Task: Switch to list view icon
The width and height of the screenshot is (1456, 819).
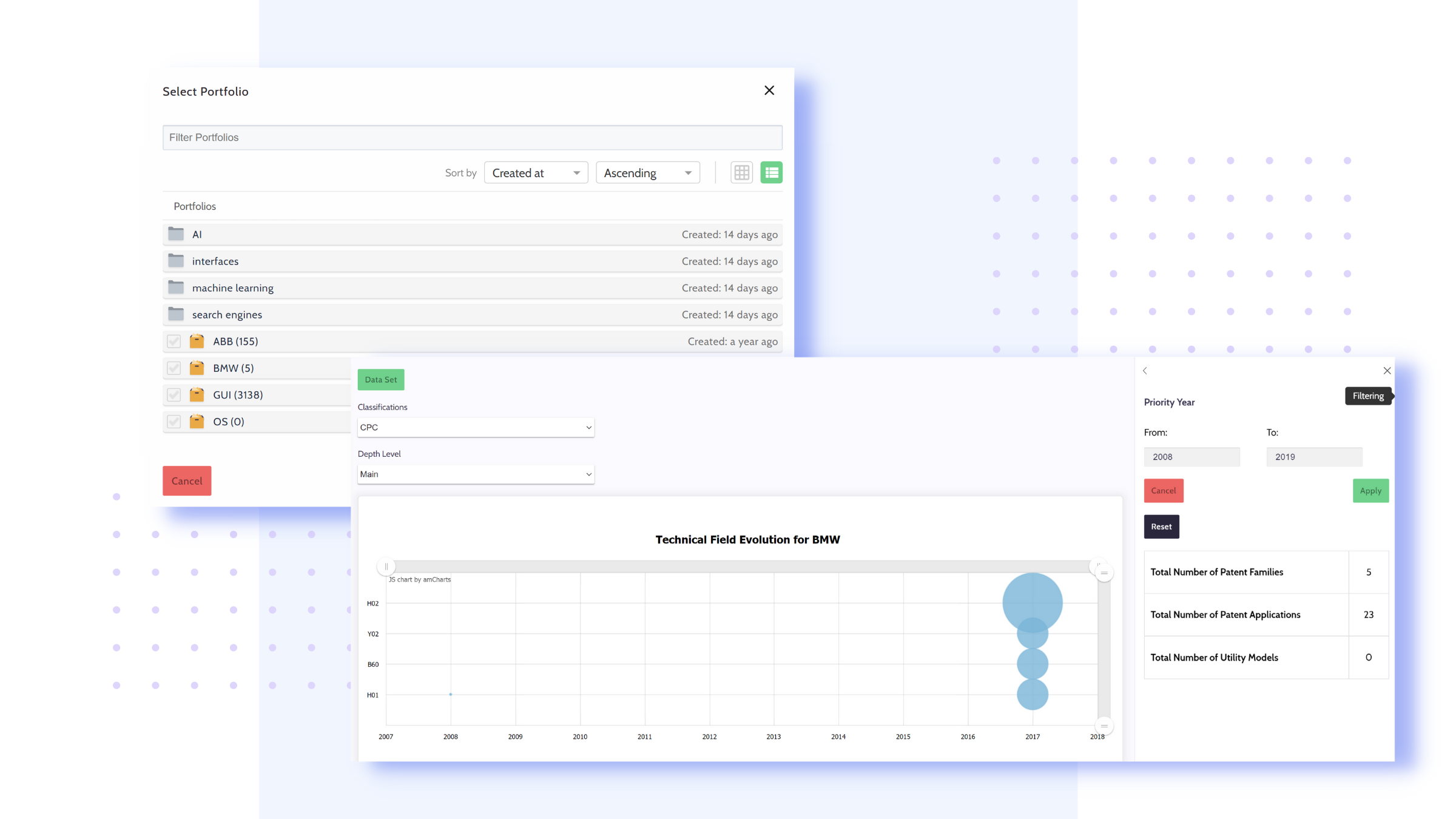Action: [771, 173]
